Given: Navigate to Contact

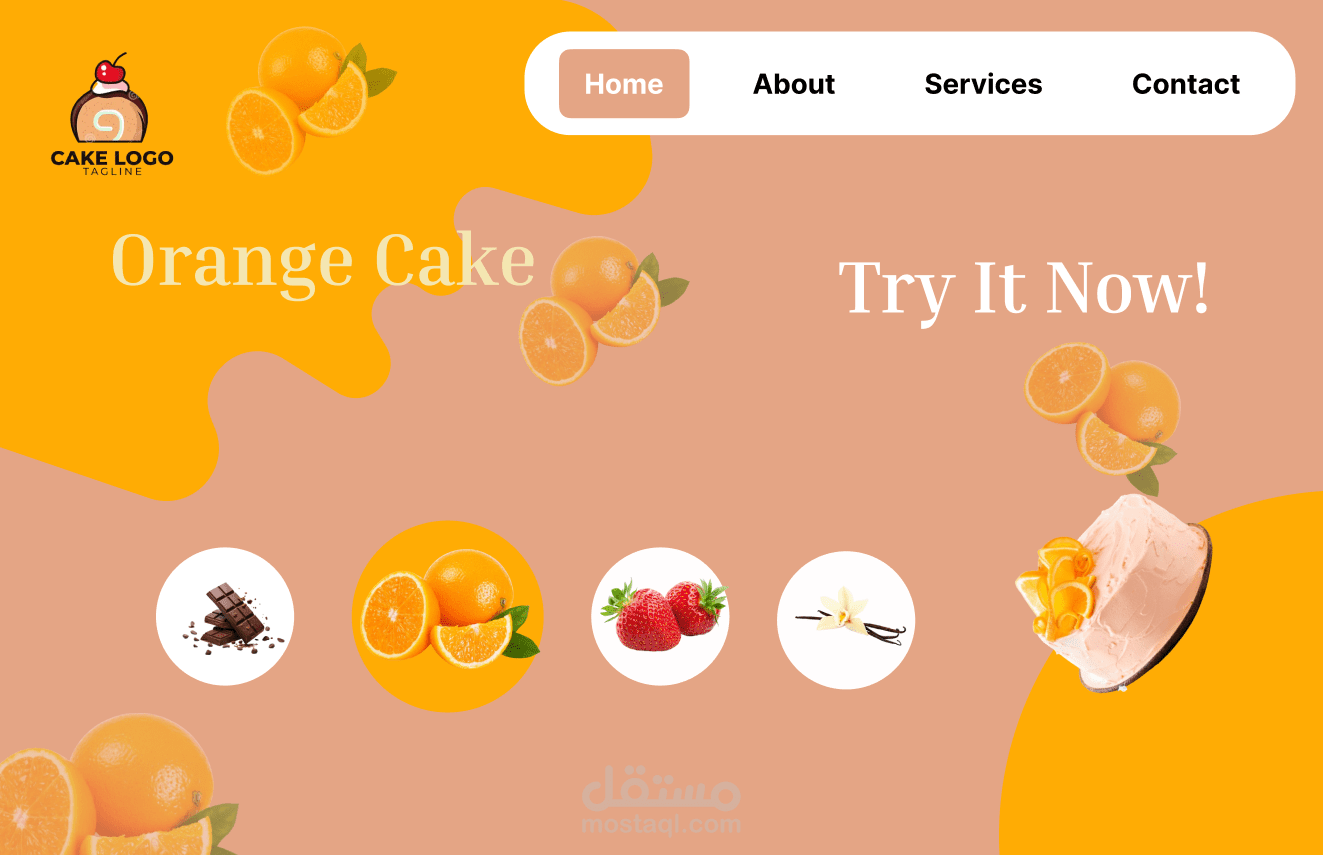Looking at the screenshot, I should pyautogui.click(x=1186, y=84).
